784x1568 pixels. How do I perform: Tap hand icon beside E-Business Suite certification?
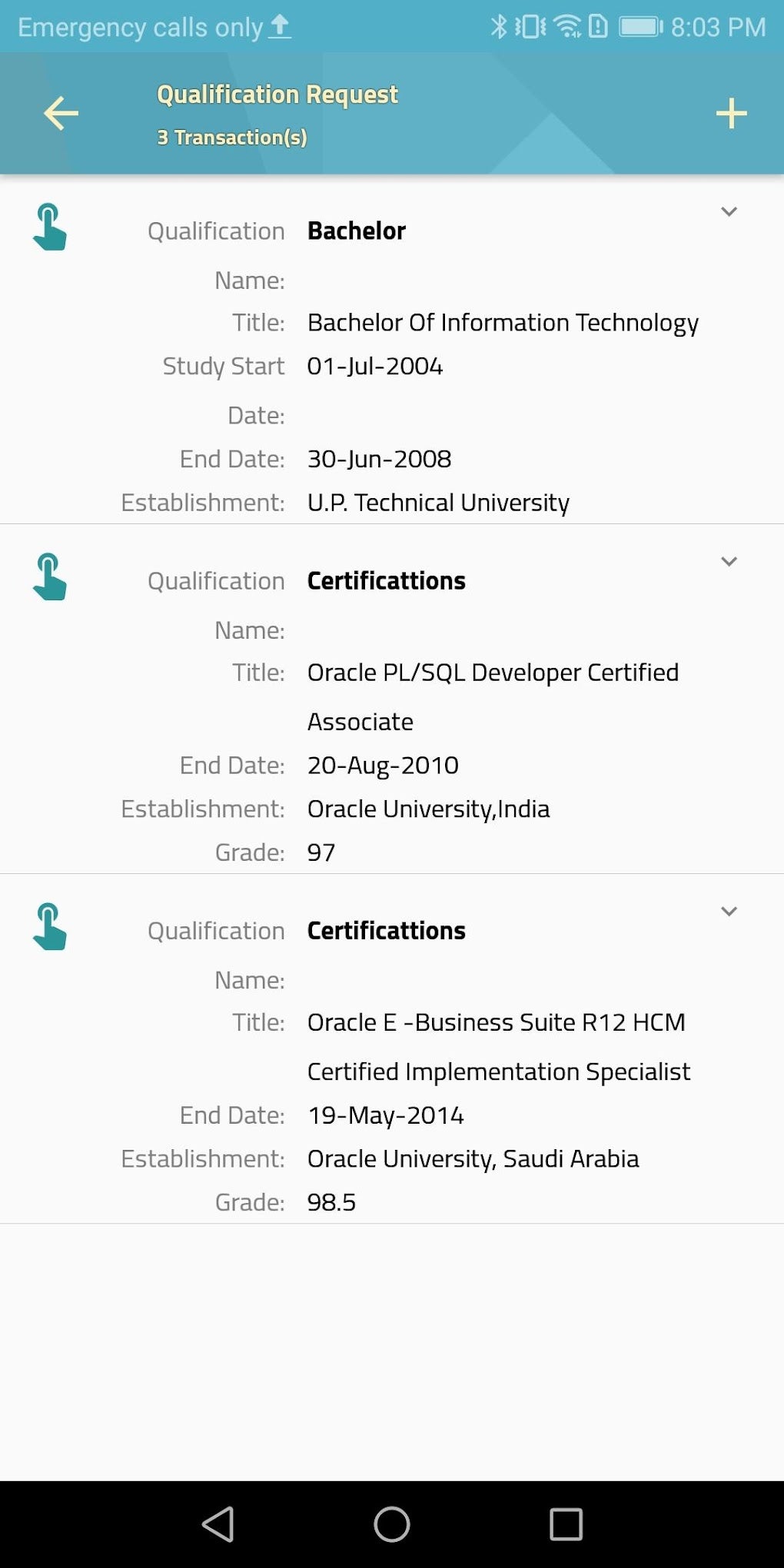click(50, 926)
